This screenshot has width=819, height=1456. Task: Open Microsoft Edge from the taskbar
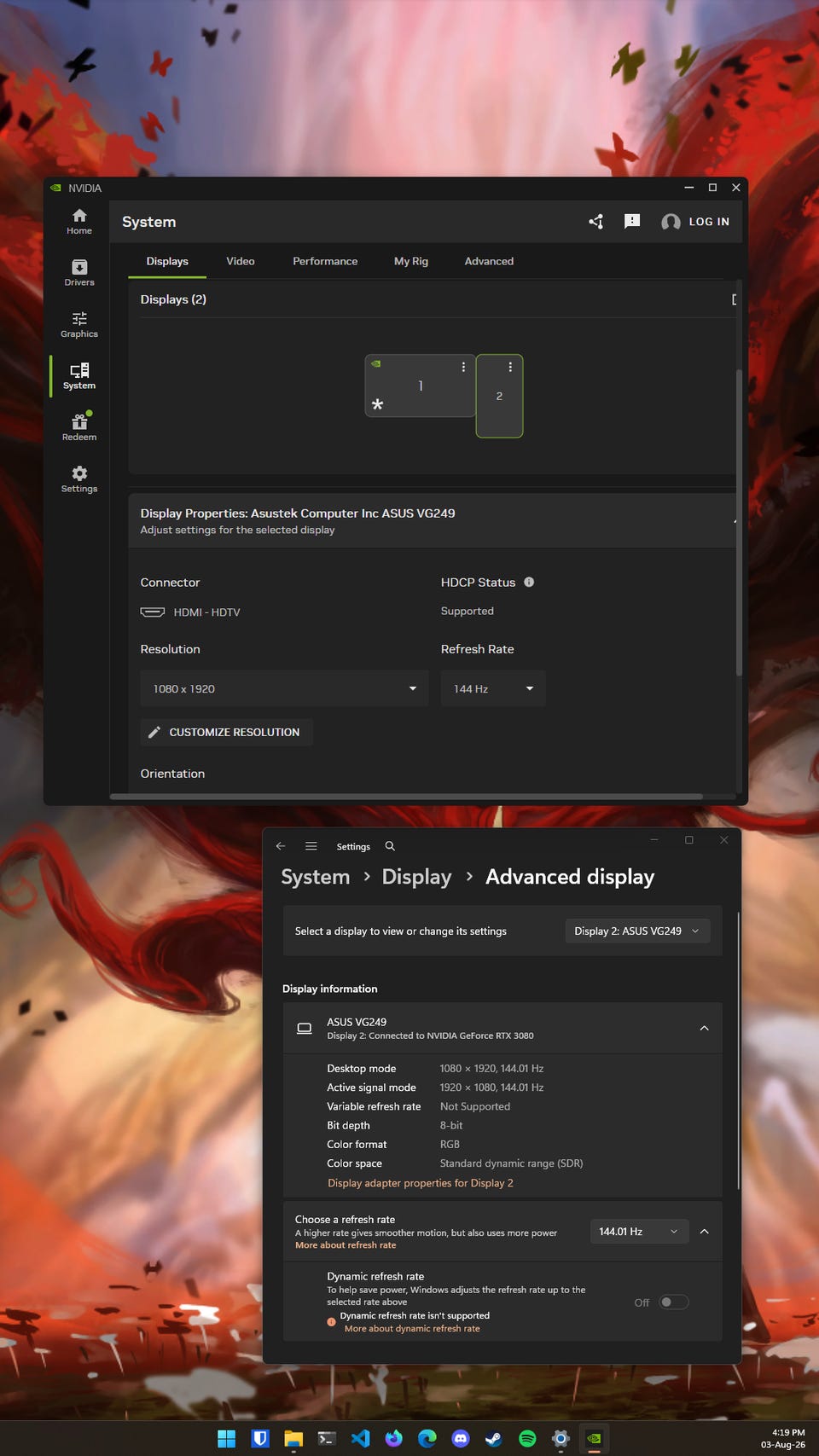point(427,1439)
